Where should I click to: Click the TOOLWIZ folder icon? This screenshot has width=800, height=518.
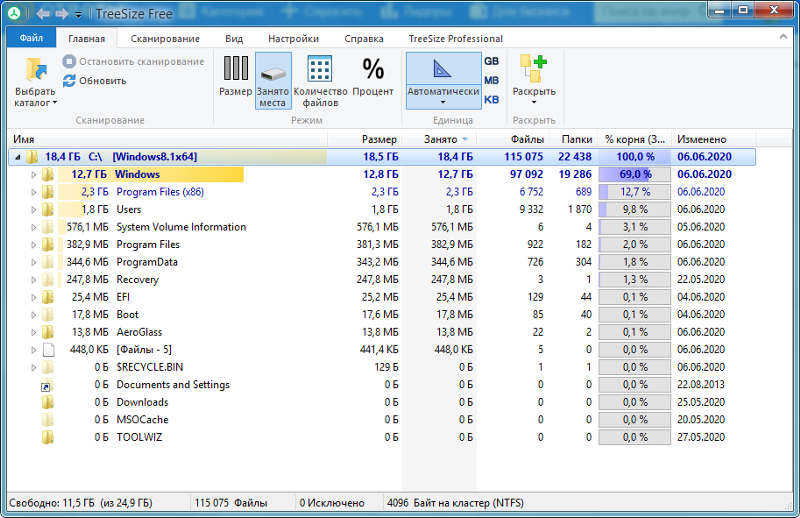[47, 437]
